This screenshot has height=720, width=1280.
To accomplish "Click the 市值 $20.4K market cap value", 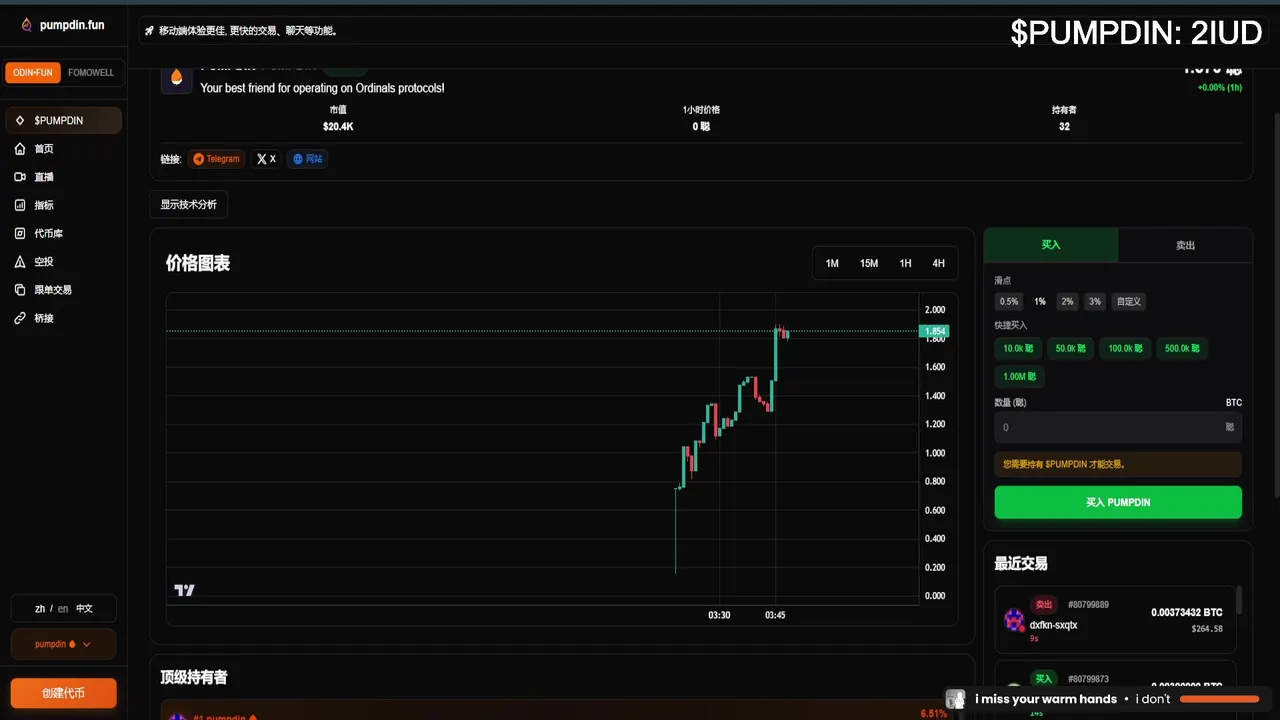I will 338,127.
